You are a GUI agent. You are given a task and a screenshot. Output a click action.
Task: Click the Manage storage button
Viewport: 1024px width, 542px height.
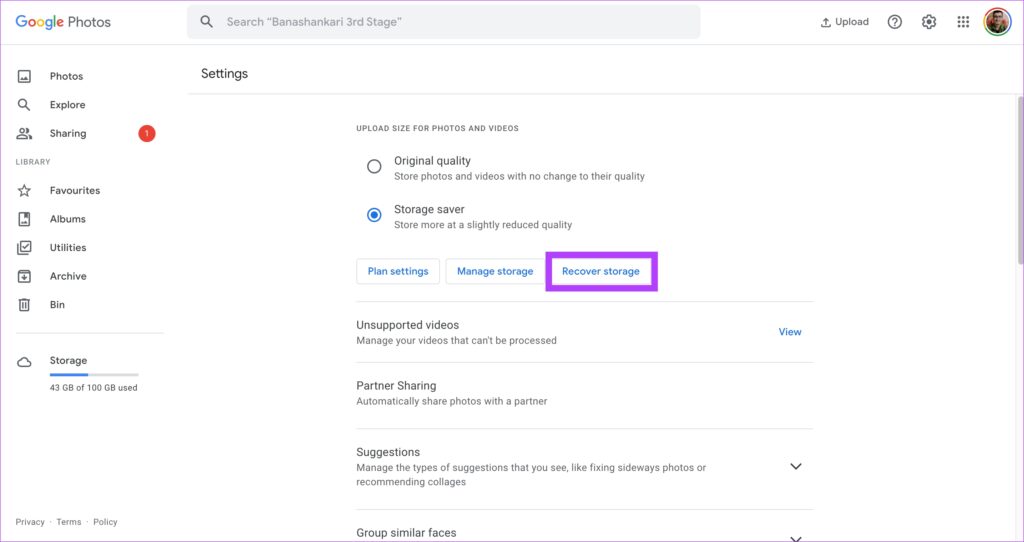click(x=495, y=271)
